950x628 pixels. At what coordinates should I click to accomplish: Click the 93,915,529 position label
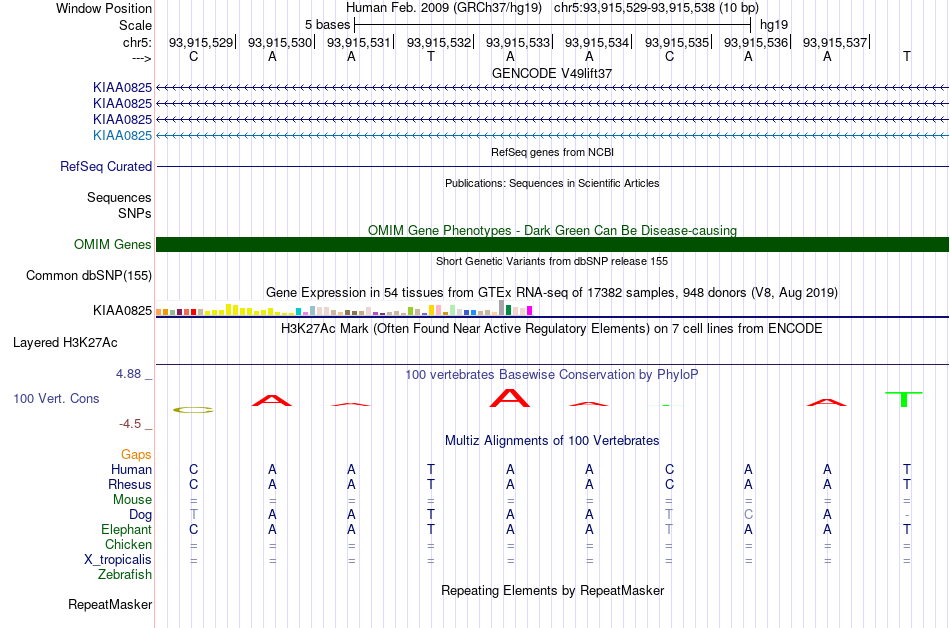pos(201,42)
